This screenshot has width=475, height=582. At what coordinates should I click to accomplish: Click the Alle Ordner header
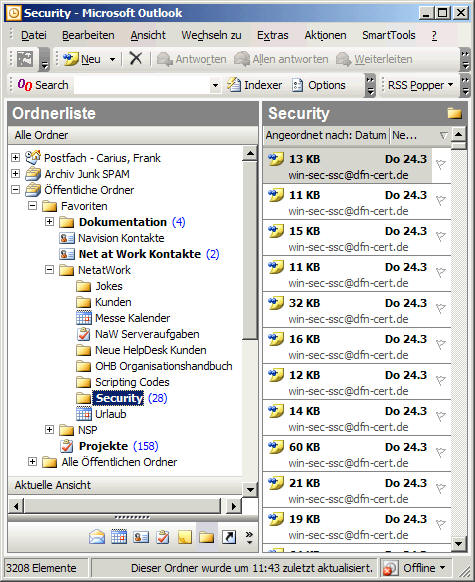coord(133,135)
